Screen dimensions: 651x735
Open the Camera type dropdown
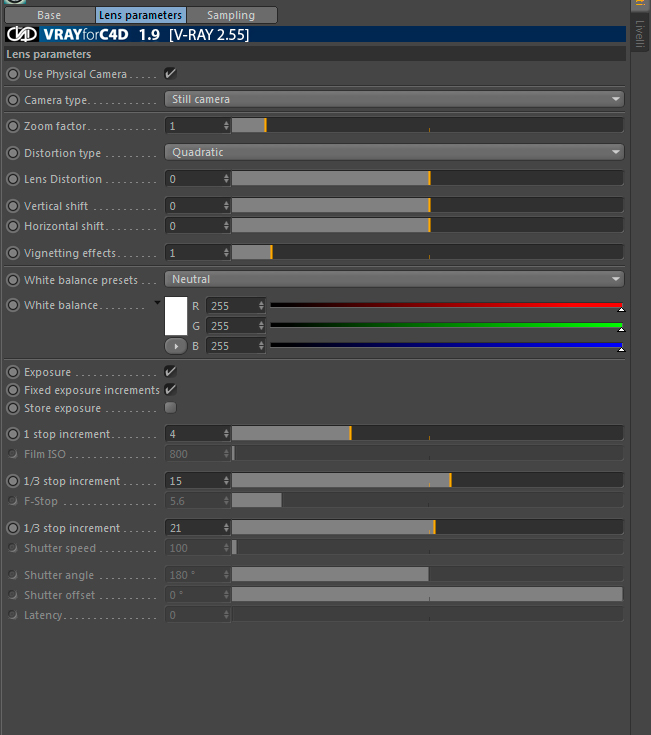[394, 99]
